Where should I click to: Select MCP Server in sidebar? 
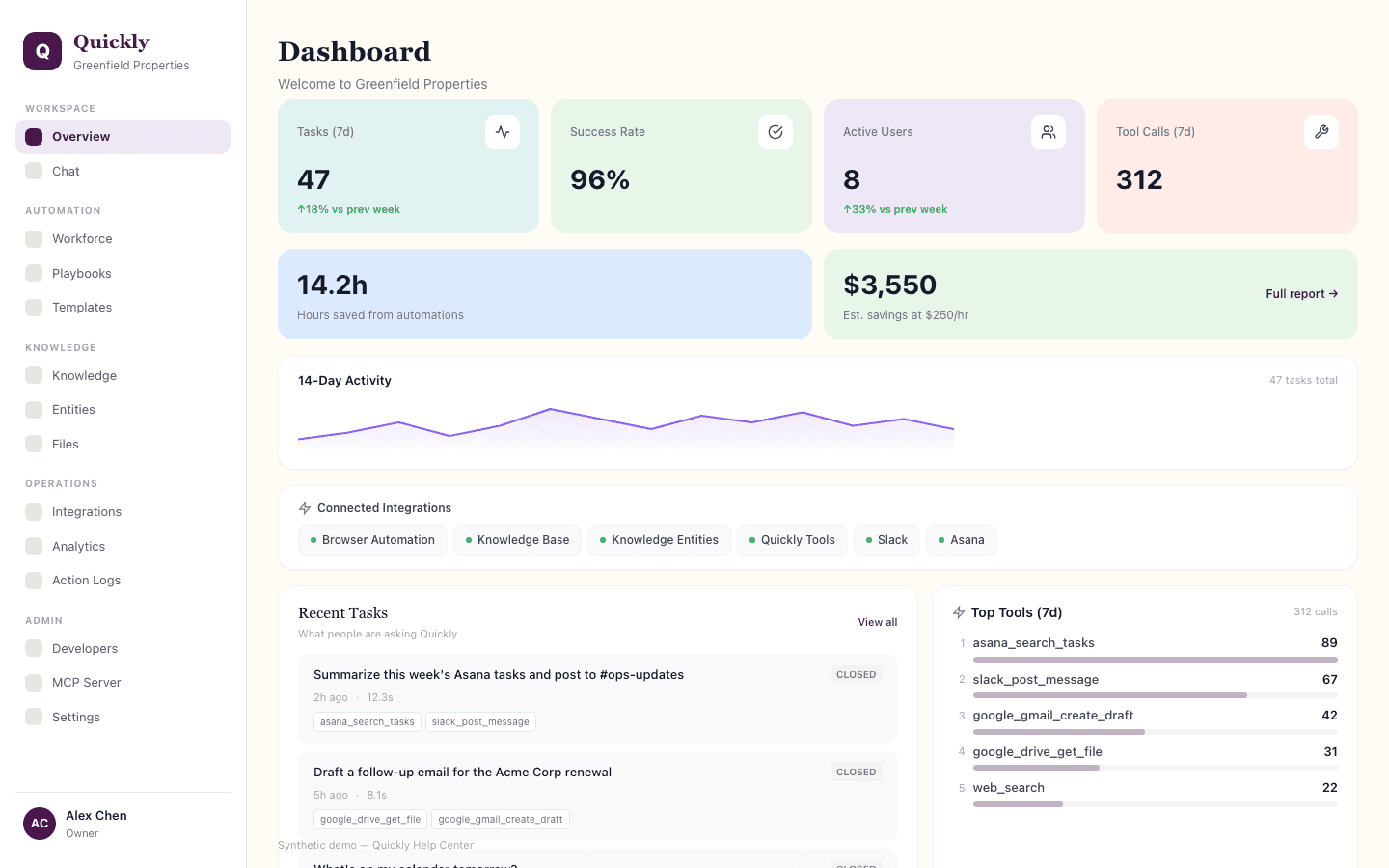[x=123, y=683]
